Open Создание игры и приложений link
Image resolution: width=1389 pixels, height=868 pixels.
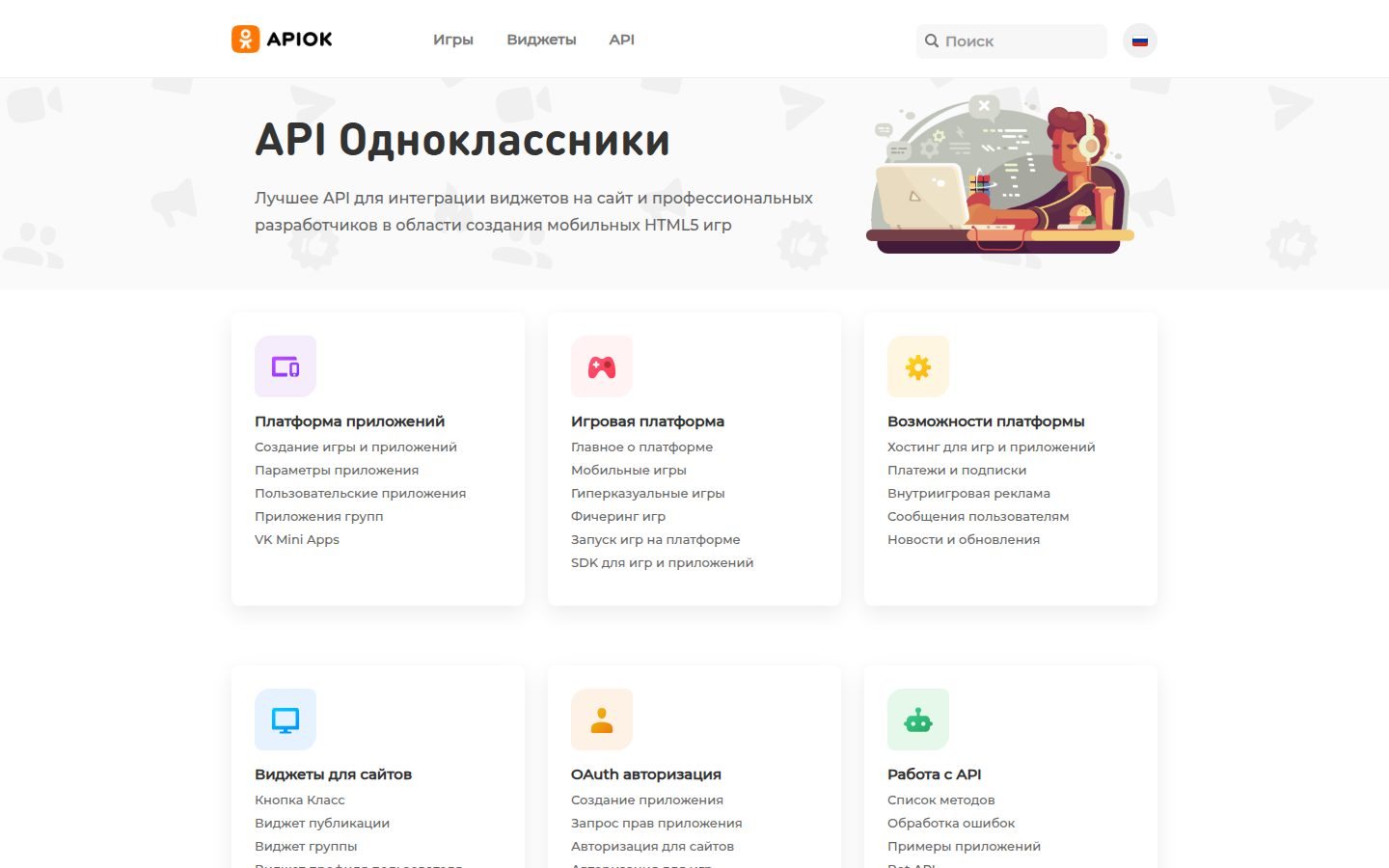pyautogui.click(x=356, y=447)
